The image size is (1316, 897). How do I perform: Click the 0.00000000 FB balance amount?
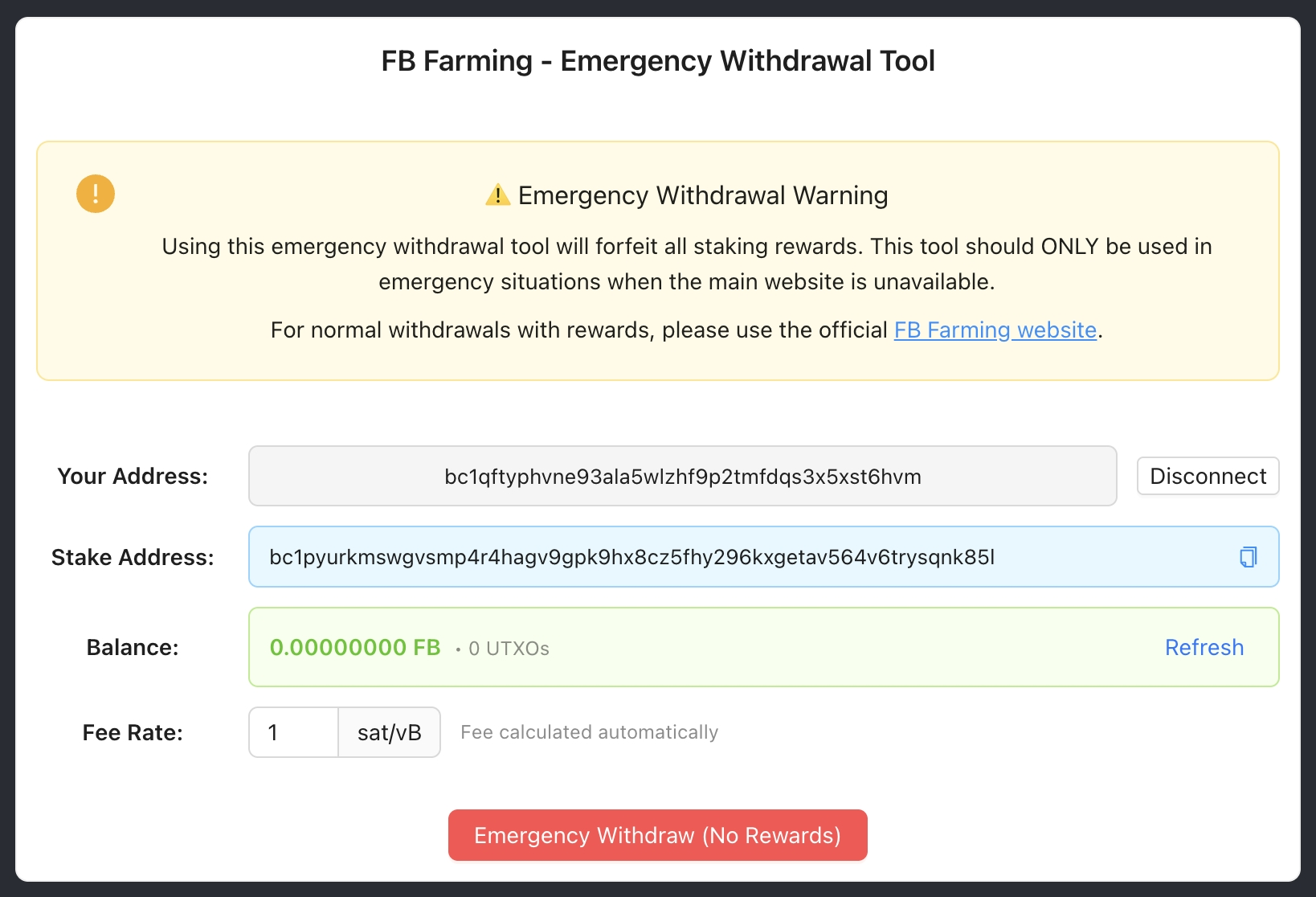click(355, 648)
